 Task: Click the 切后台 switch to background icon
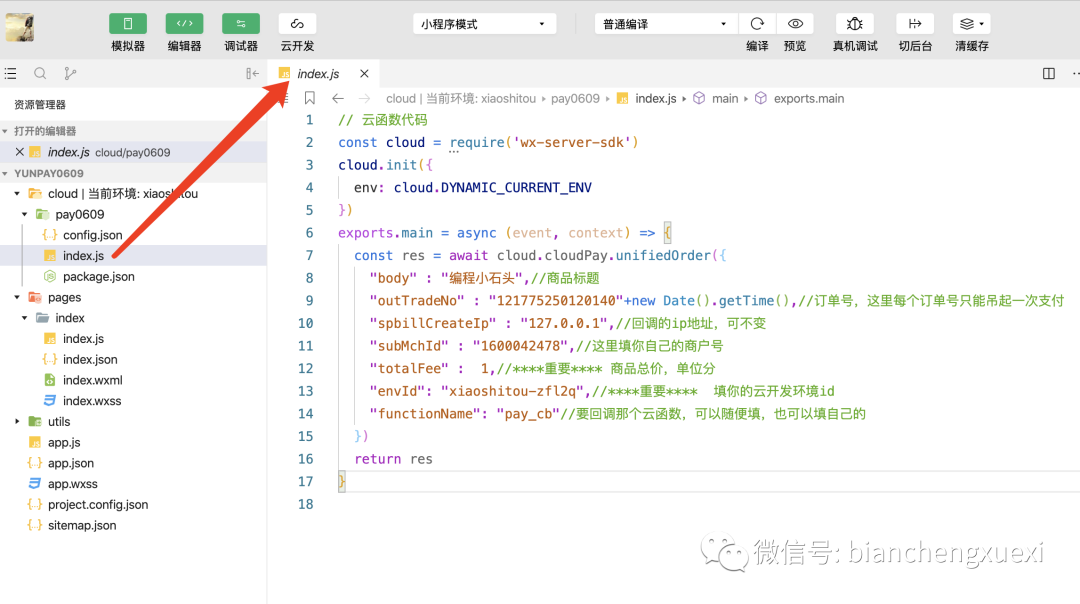[915, 23]
